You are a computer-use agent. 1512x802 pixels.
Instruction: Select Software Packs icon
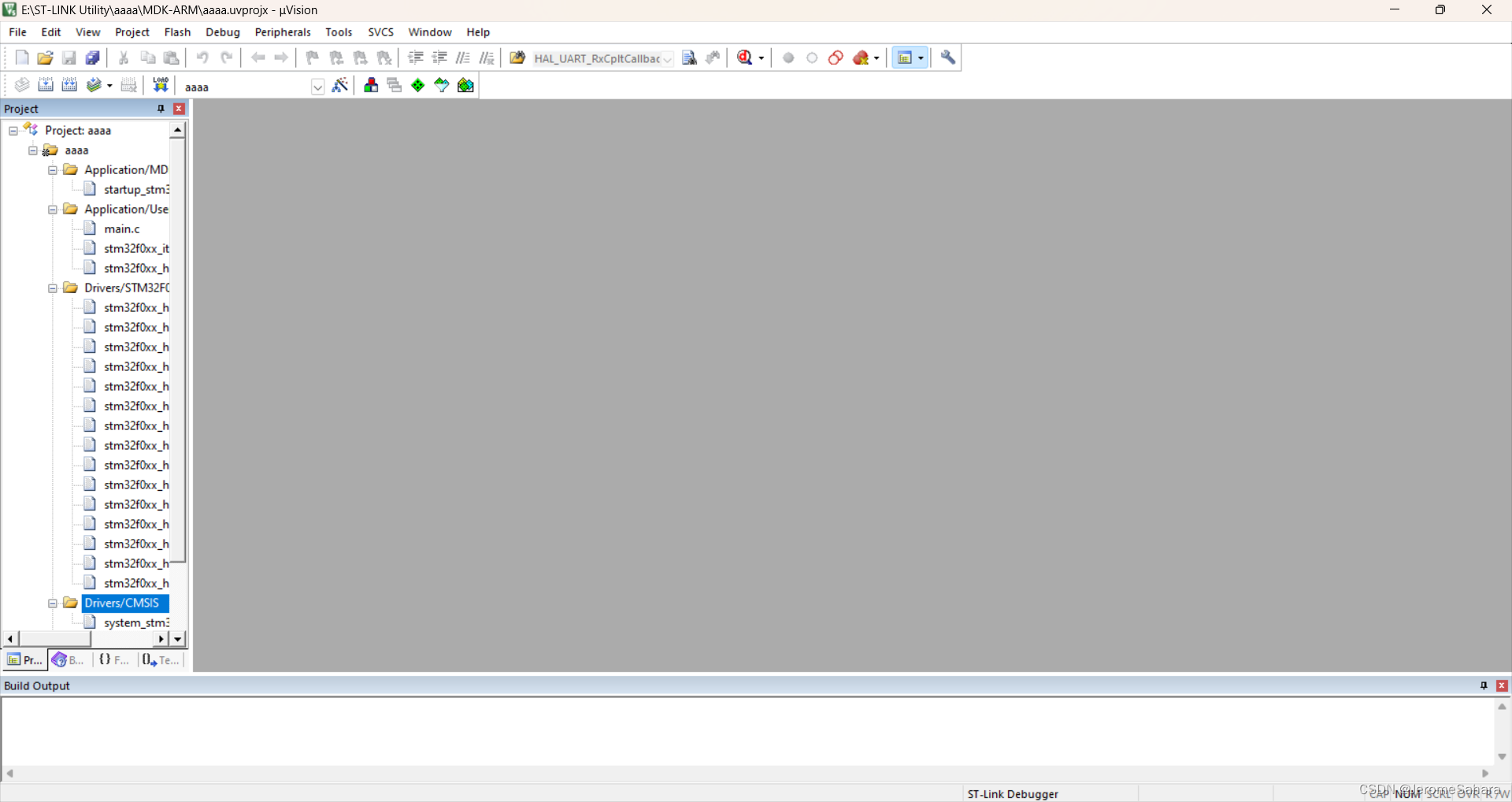coord(442,85)
